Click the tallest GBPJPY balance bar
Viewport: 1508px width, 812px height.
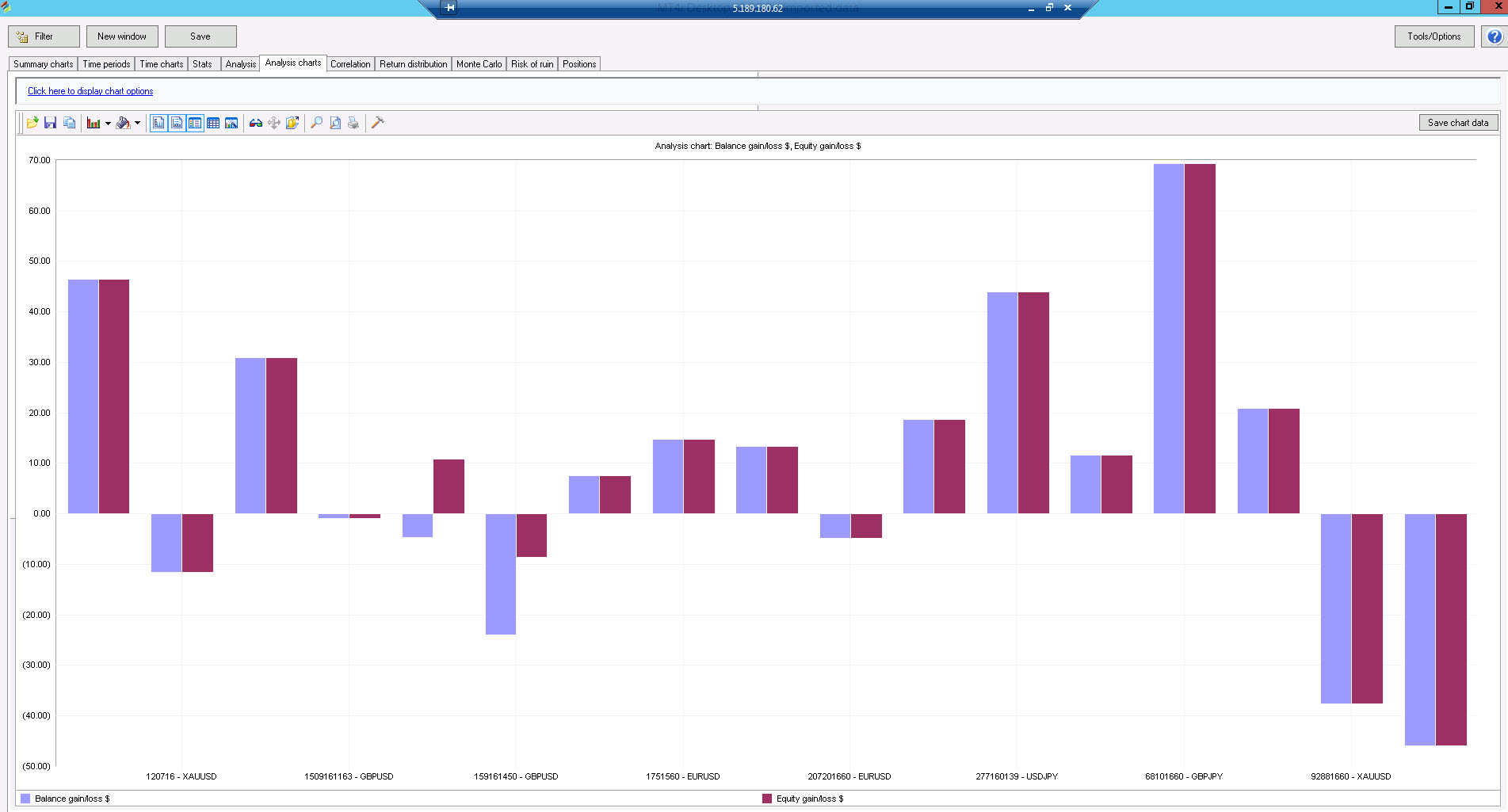pos(1169,338)
